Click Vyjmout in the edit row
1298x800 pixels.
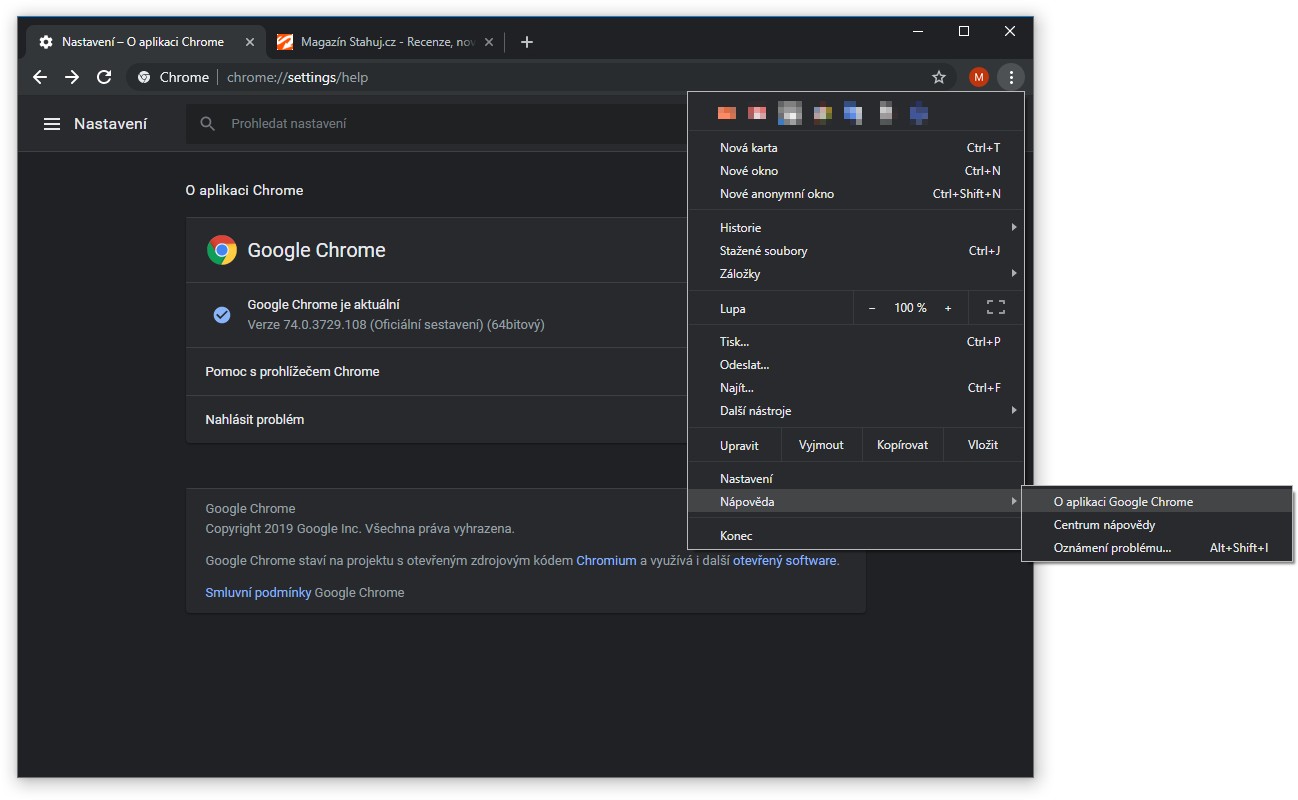(821, 445)
